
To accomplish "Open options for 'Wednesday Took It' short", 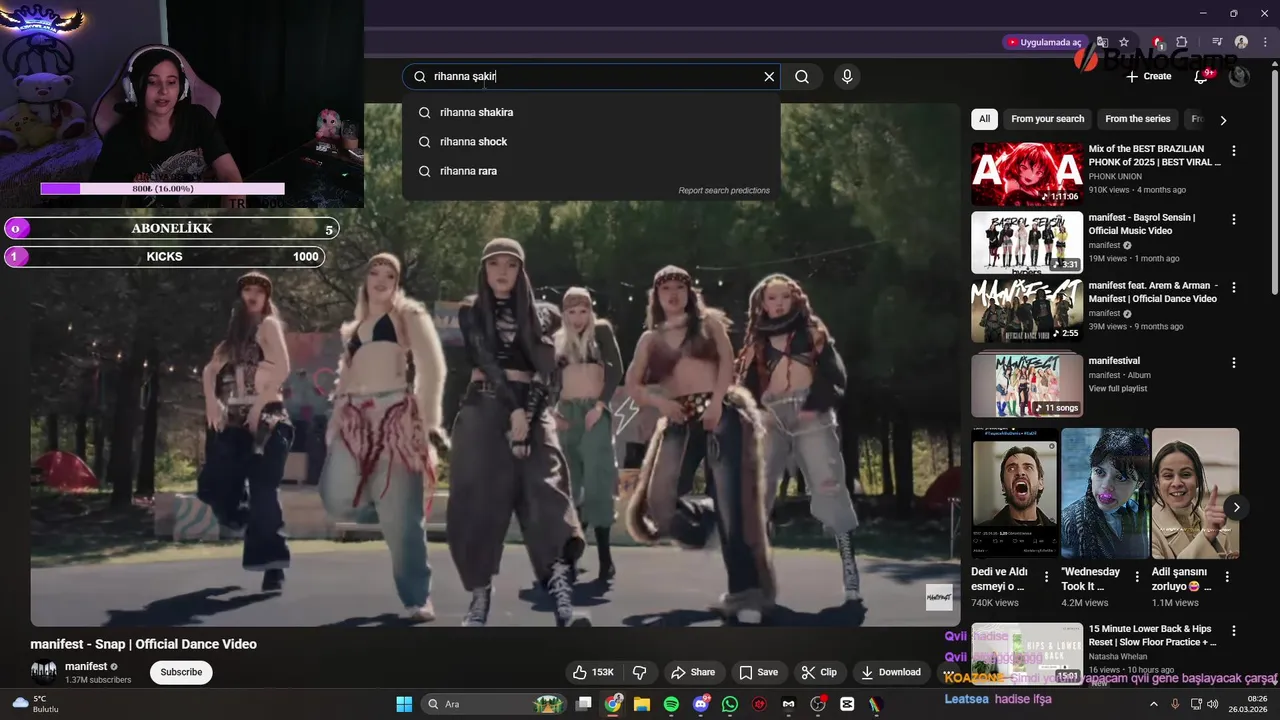I will 1137,577.
